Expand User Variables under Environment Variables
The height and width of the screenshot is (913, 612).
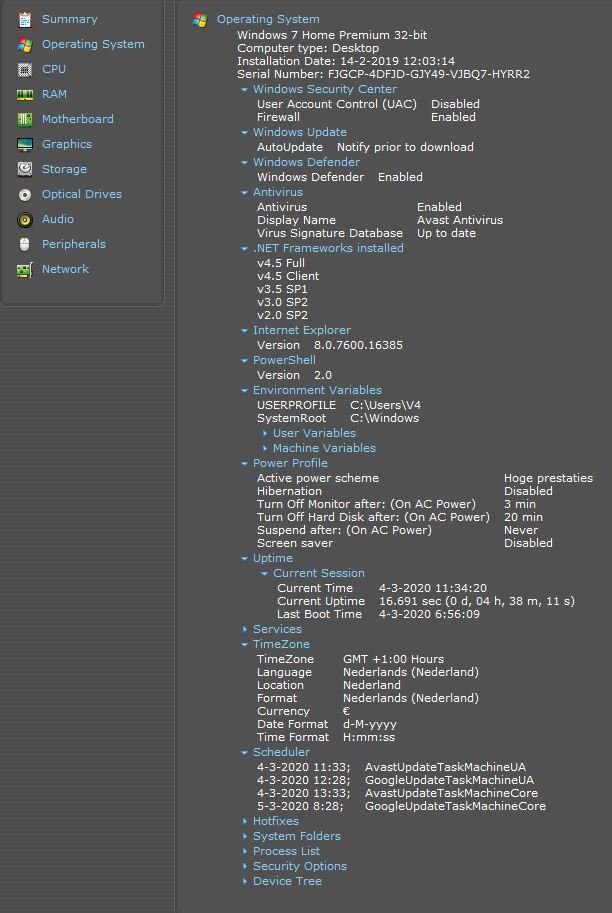point(313,433)
